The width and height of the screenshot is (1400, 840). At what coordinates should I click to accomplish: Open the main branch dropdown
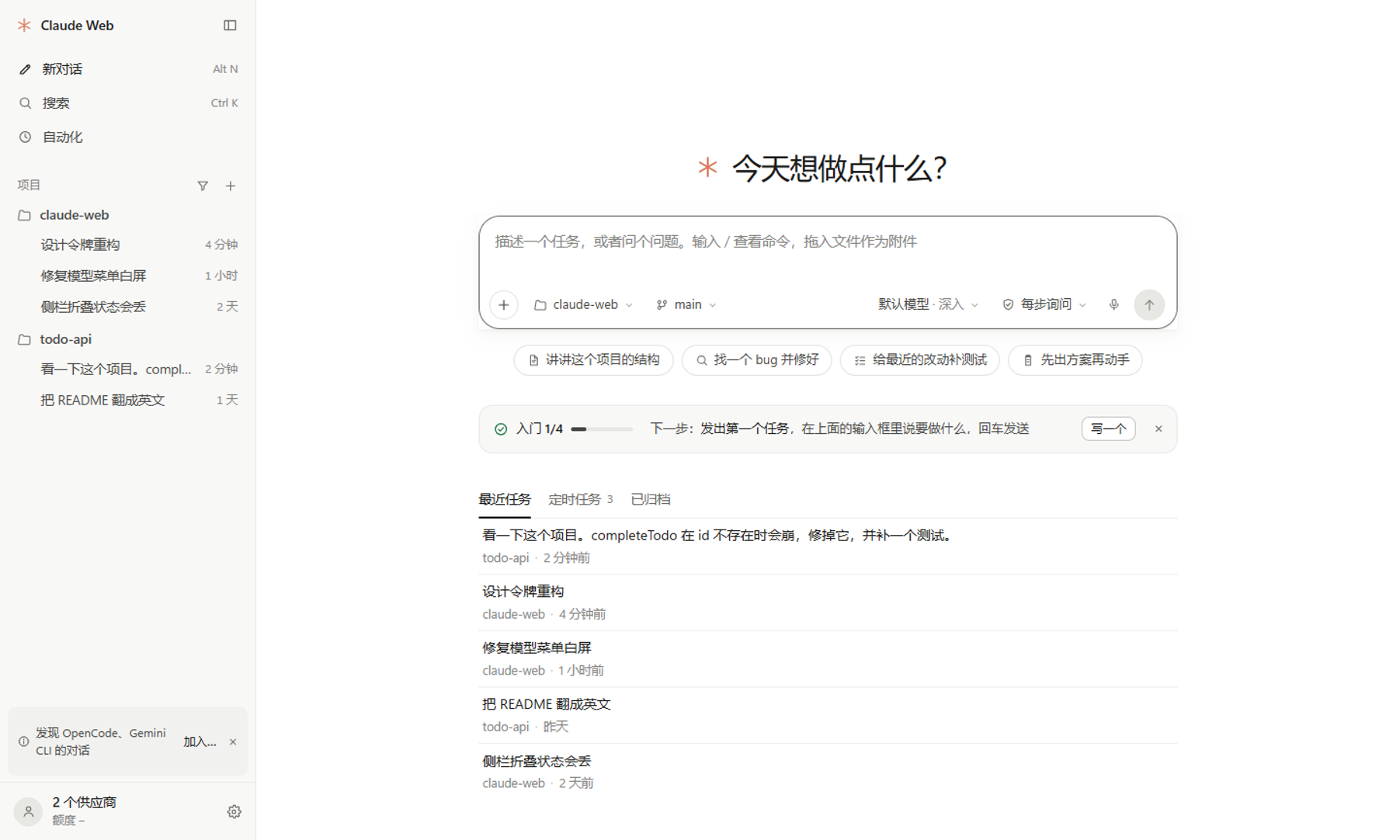point(686,305)
